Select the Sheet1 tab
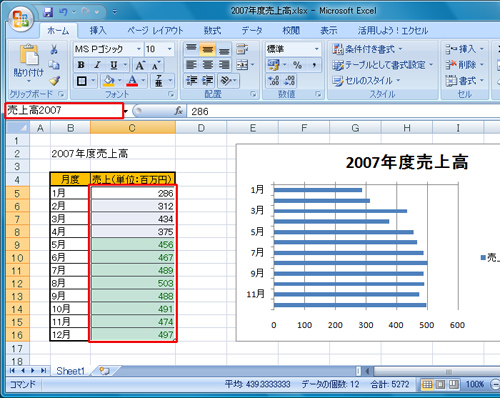Viewport: 500px width, 398px height. coord(71,371)
